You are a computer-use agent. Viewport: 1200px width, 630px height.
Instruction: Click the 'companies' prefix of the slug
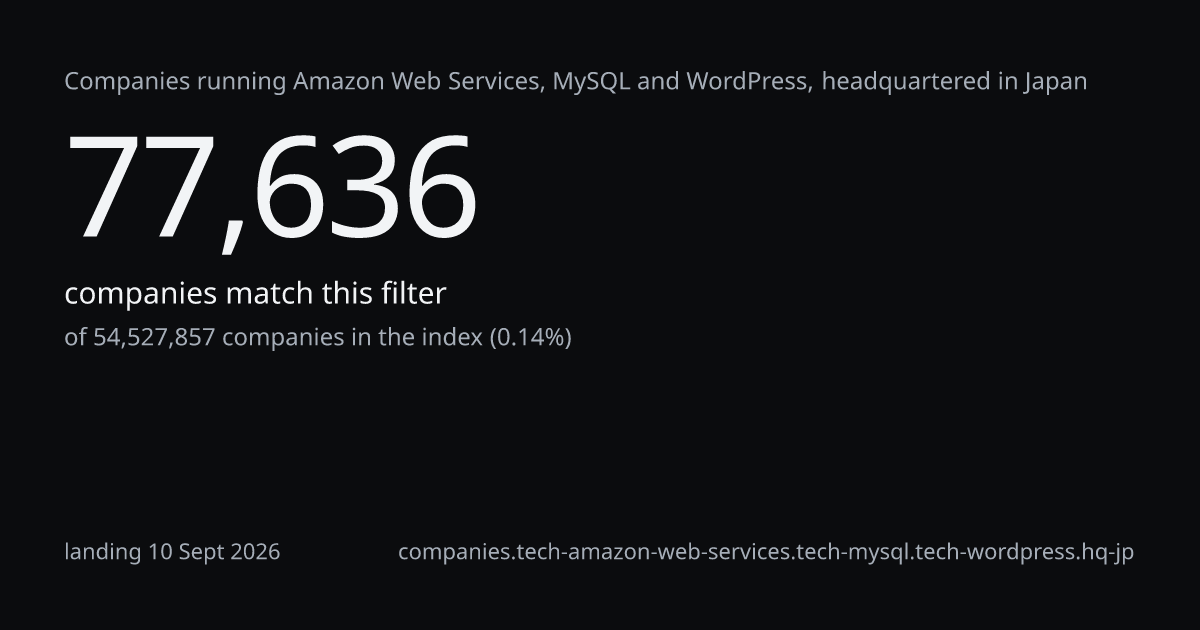click(453, 552)
